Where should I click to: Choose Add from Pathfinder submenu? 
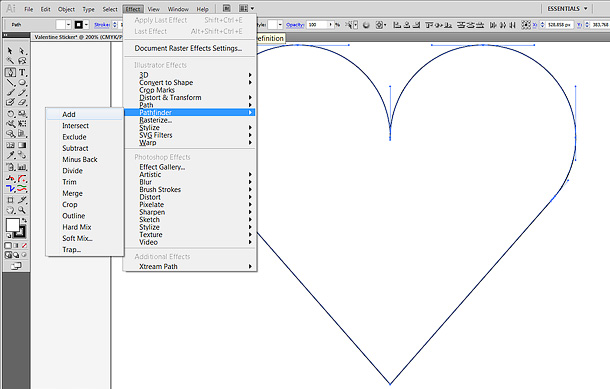(84, 114)
